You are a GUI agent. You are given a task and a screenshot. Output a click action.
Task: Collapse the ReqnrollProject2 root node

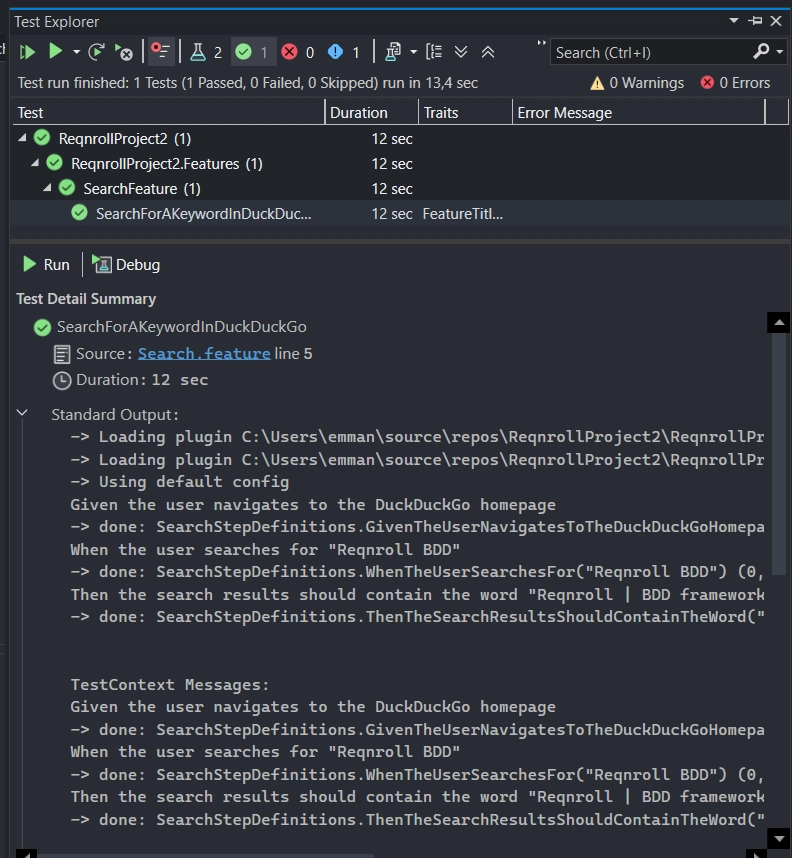pos(23,138)
